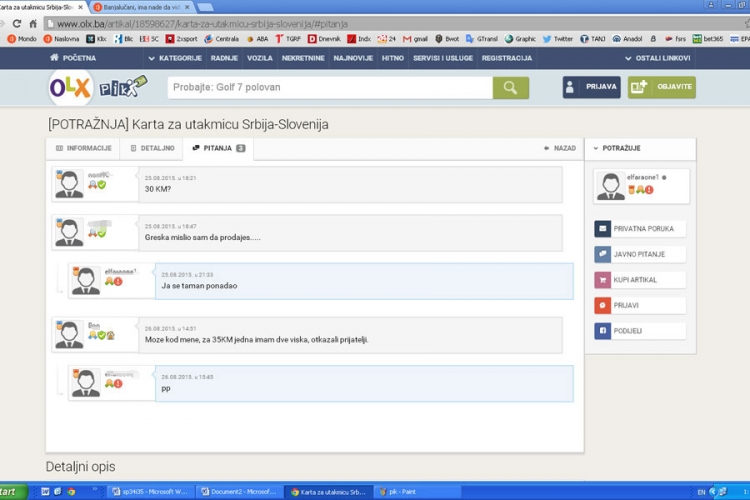Click 'Ja se taman ponadao' reply text

pyautogui.click(x=199, y=286)
